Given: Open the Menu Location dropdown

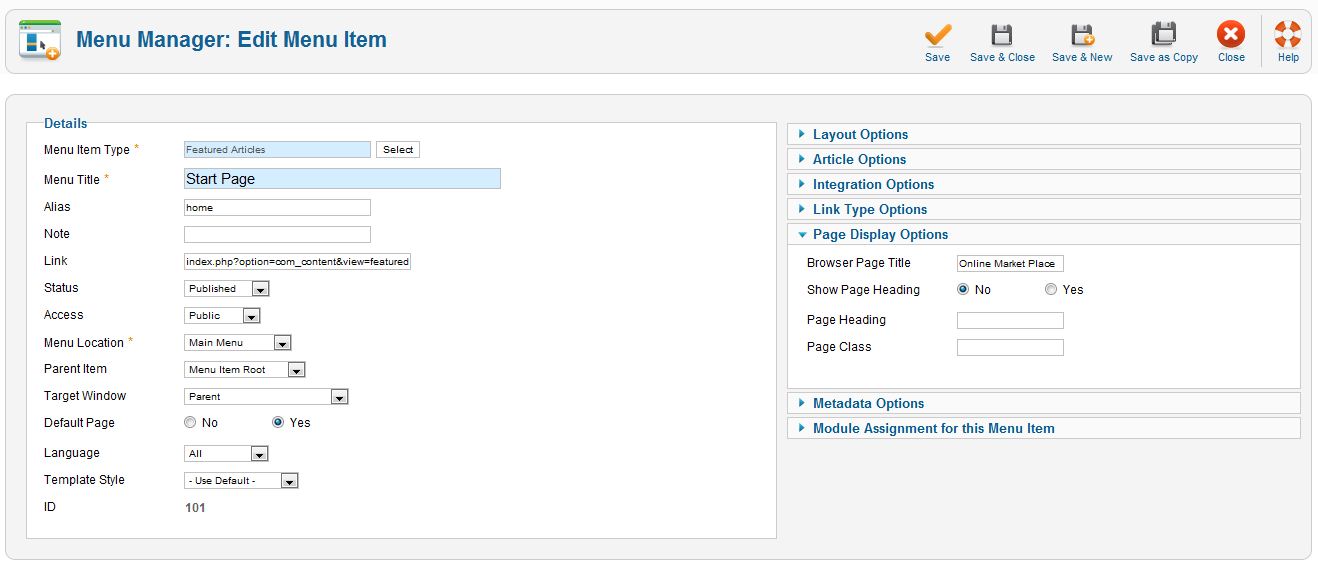Looking at the screenshot, I should [x=238, y=343].
